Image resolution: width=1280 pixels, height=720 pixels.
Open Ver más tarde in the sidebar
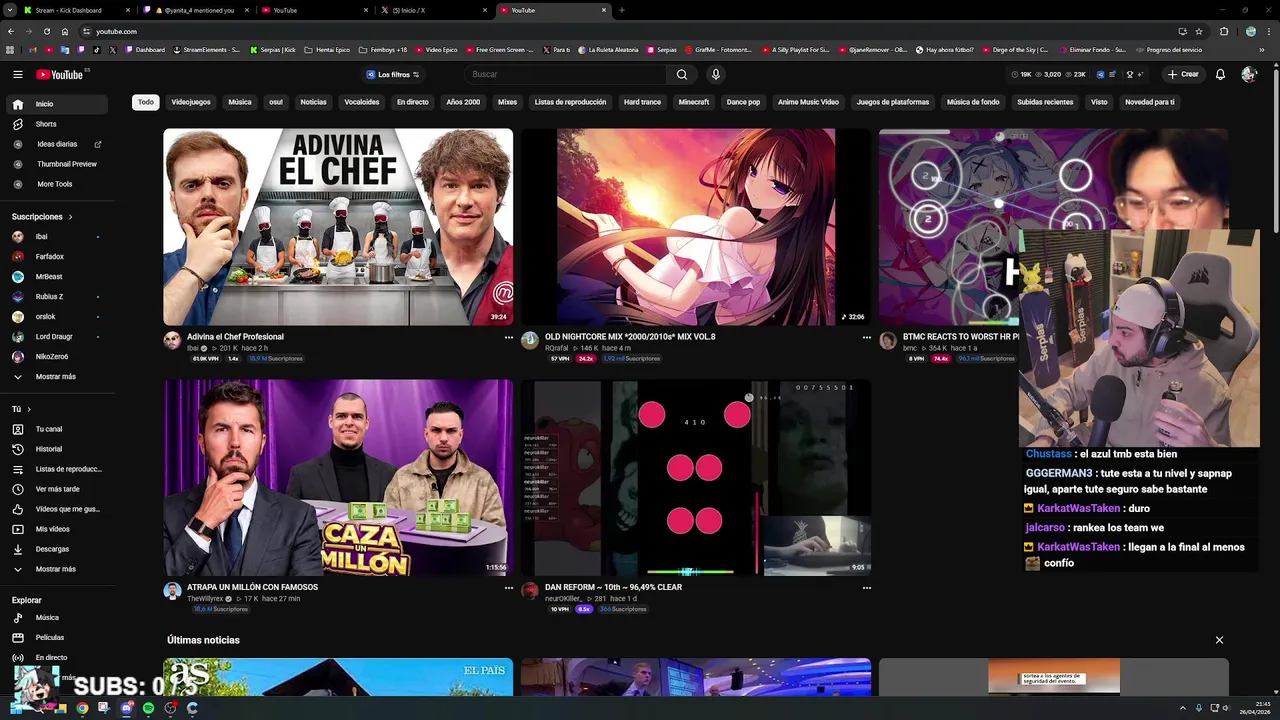pyautogui.click(x=59, y=489)
